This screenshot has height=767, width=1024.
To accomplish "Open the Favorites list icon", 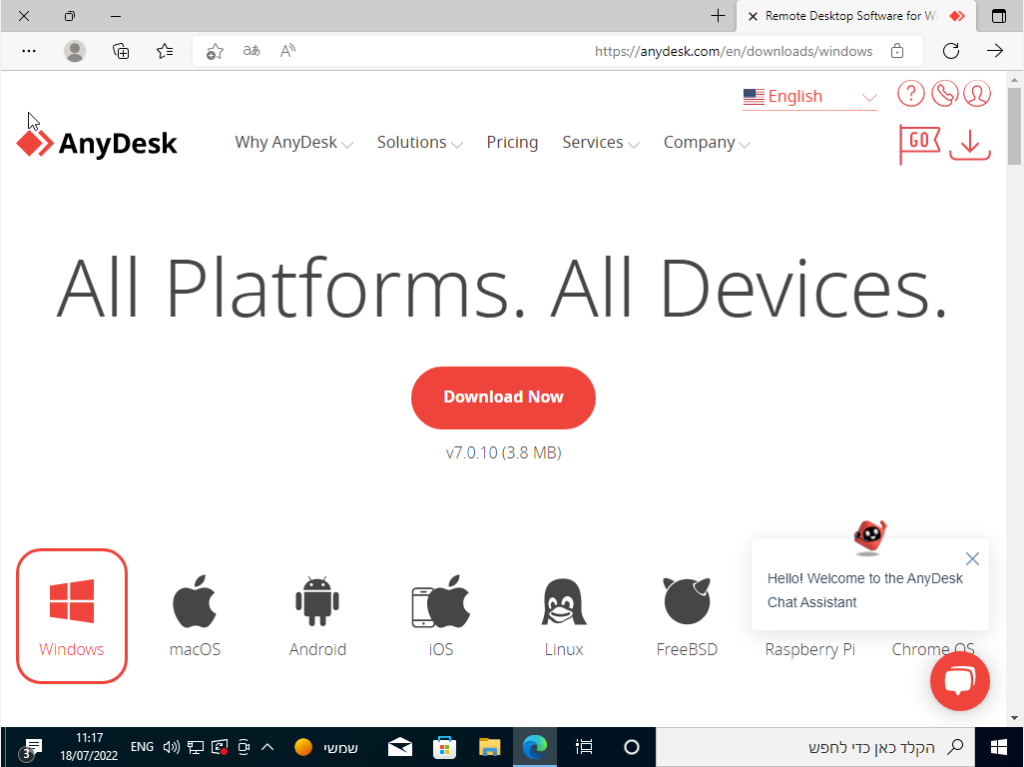I will [165, 51].
